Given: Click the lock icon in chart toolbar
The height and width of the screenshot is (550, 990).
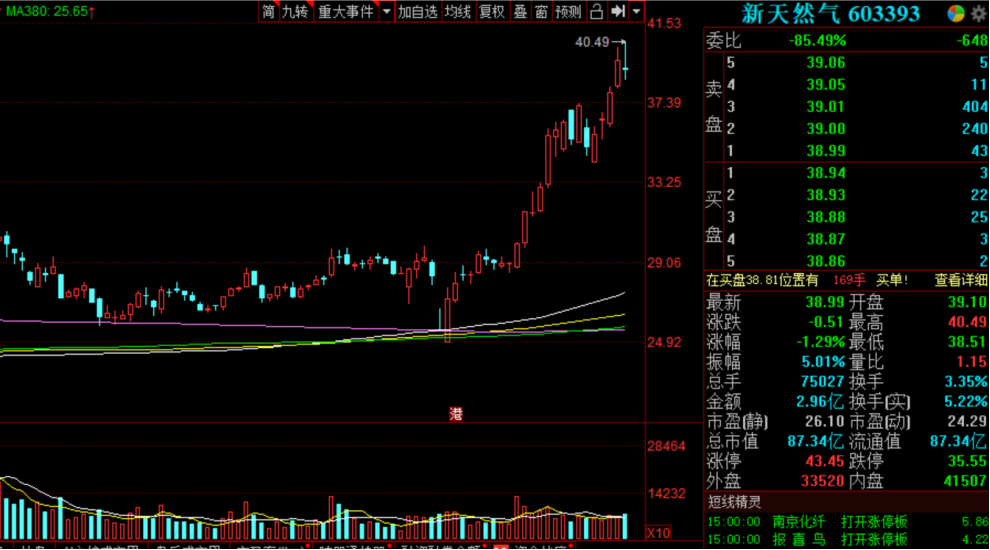Looking at the screenshot, I should click(596, 11).
